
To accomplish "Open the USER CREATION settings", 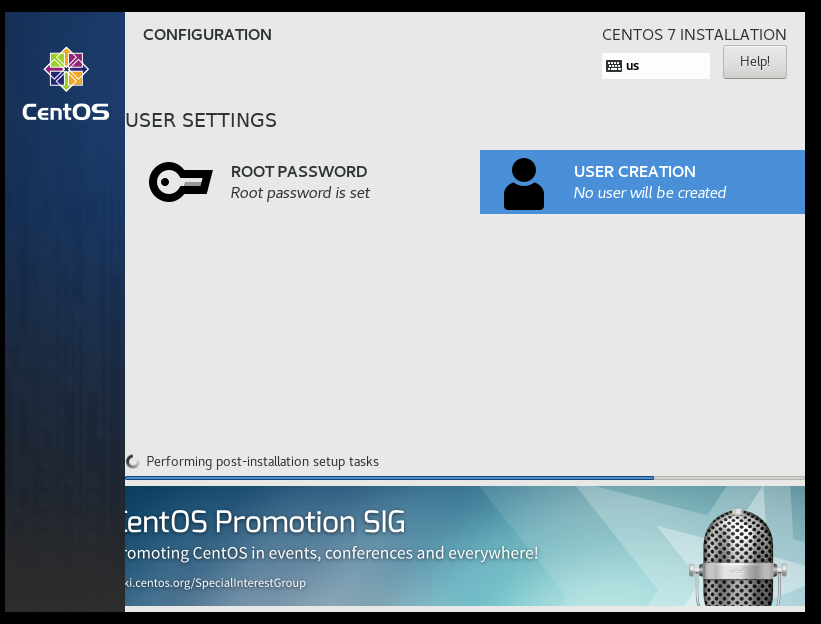I will click(x=642, y=182).
